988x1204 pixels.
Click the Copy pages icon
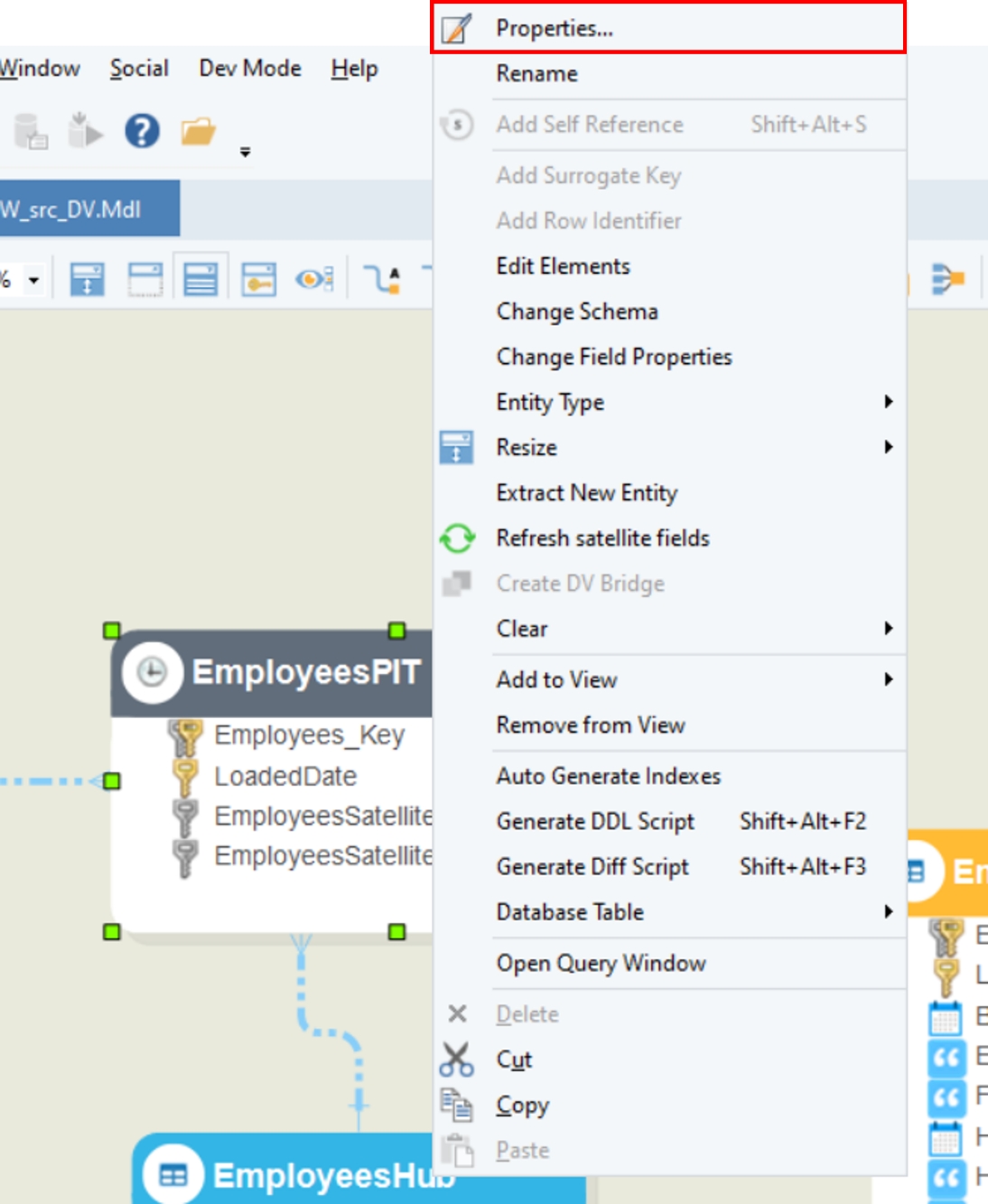457,1105
